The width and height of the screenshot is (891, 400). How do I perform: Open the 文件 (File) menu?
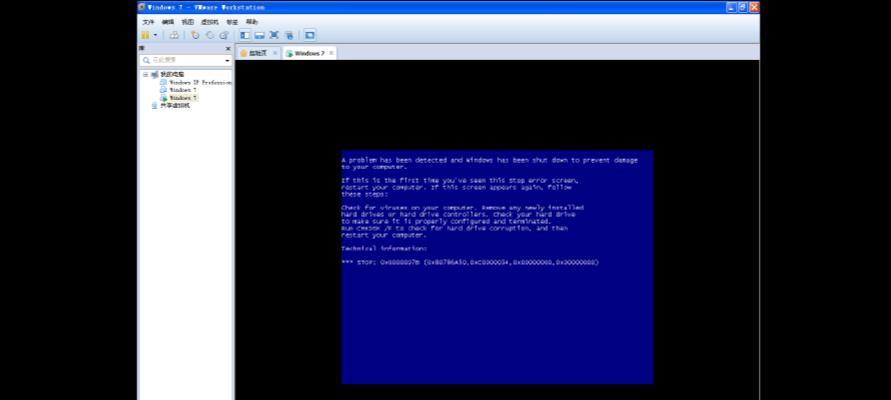coord(148,22)
